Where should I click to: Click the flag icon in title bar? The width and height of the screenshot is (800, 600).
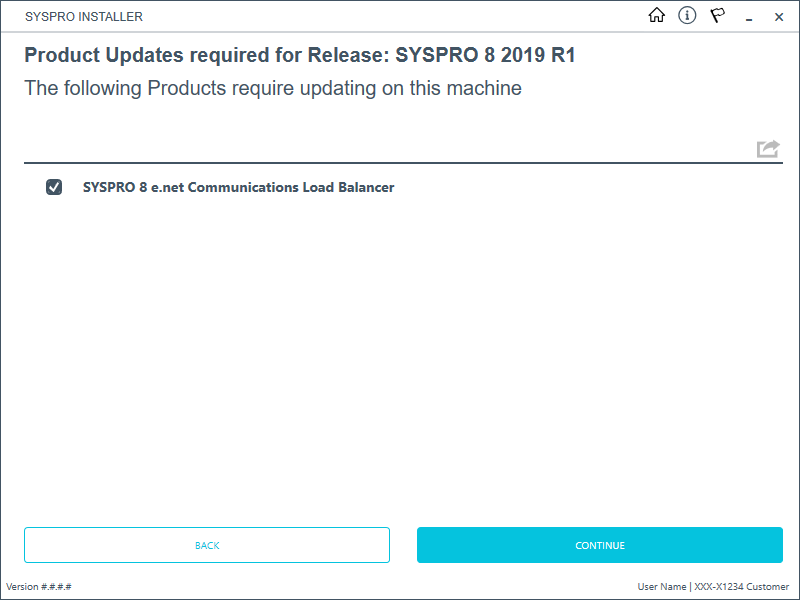[717, 16]
